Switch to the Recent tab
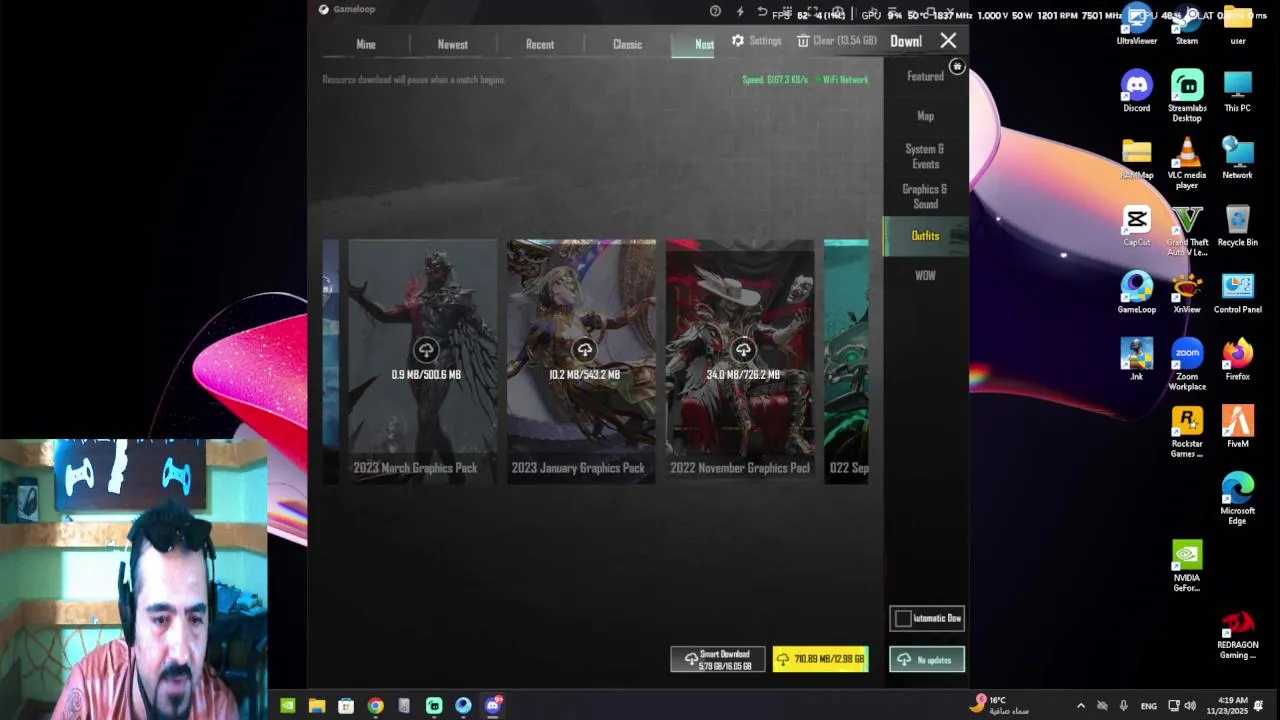Viewport: 1280px width, 720px height. point(540,44)
